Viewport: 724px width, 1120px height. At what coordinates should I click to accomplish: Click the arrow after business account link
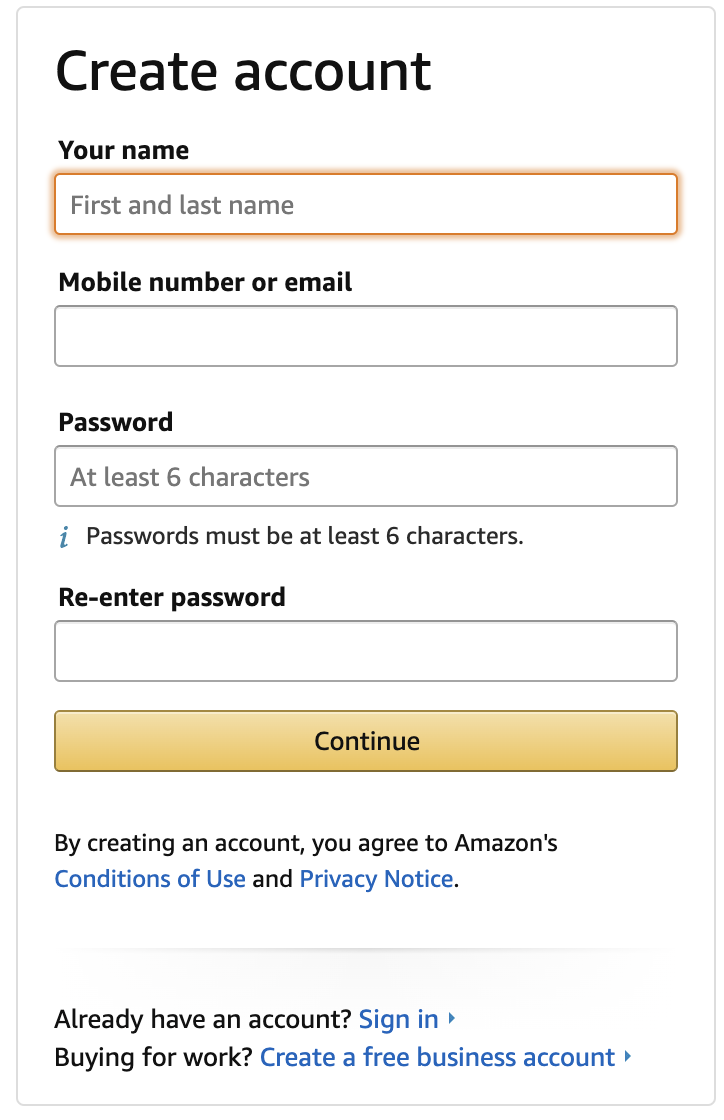pyautogui.click(x=628, y=1057)
